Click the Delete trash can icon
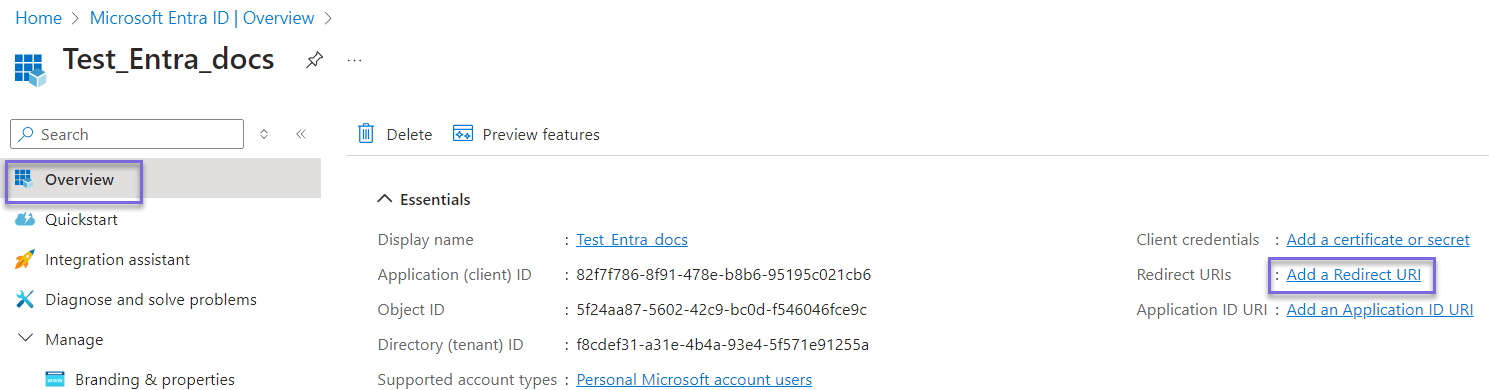This screenshot has width=1489, height=390. click(x=367, y=134)
